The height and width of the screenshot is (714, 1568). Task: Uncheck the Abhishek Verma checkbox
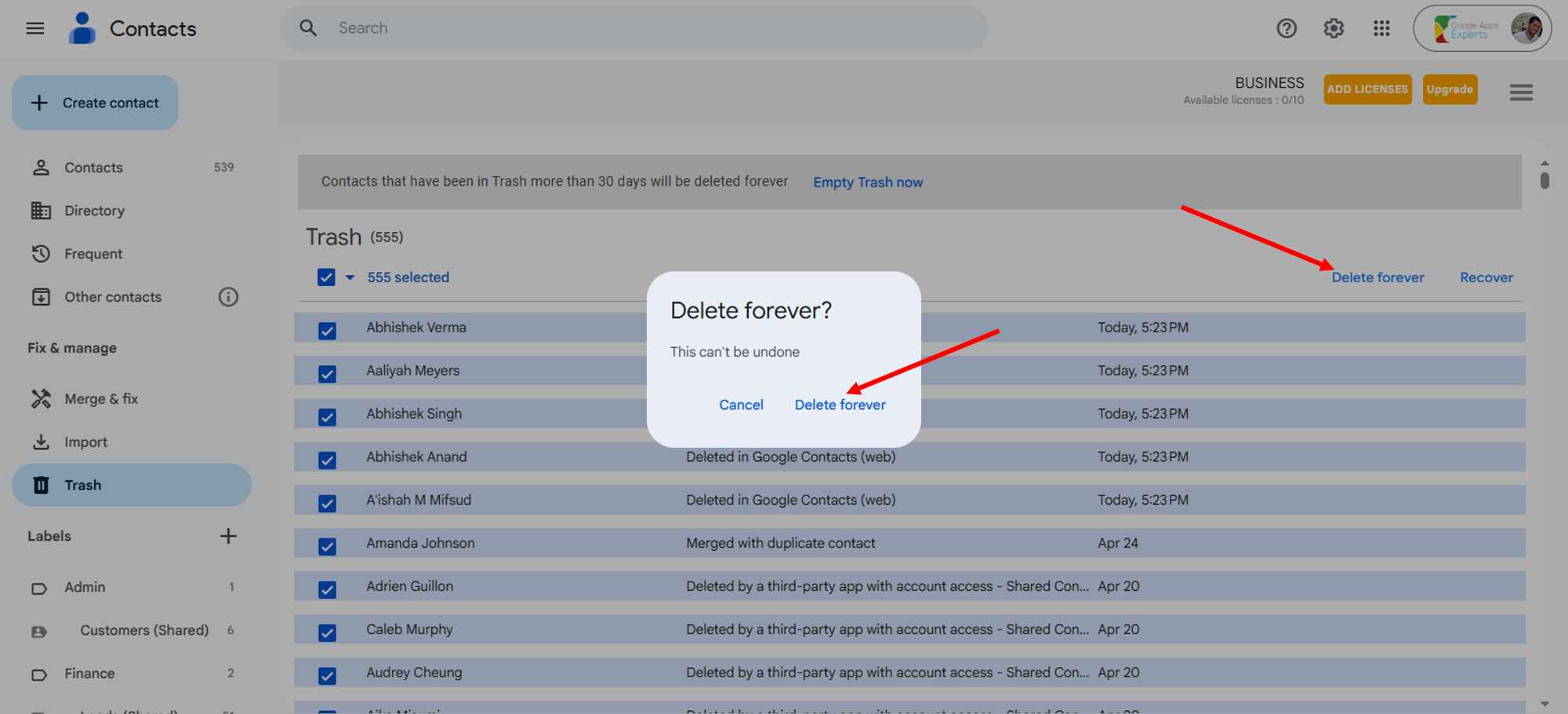[x=327, y=331]
